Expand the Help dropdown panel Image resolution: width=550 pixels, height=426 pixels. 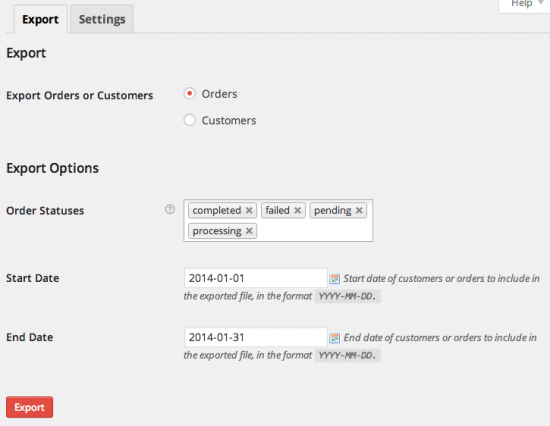click(x=525, y=4)
